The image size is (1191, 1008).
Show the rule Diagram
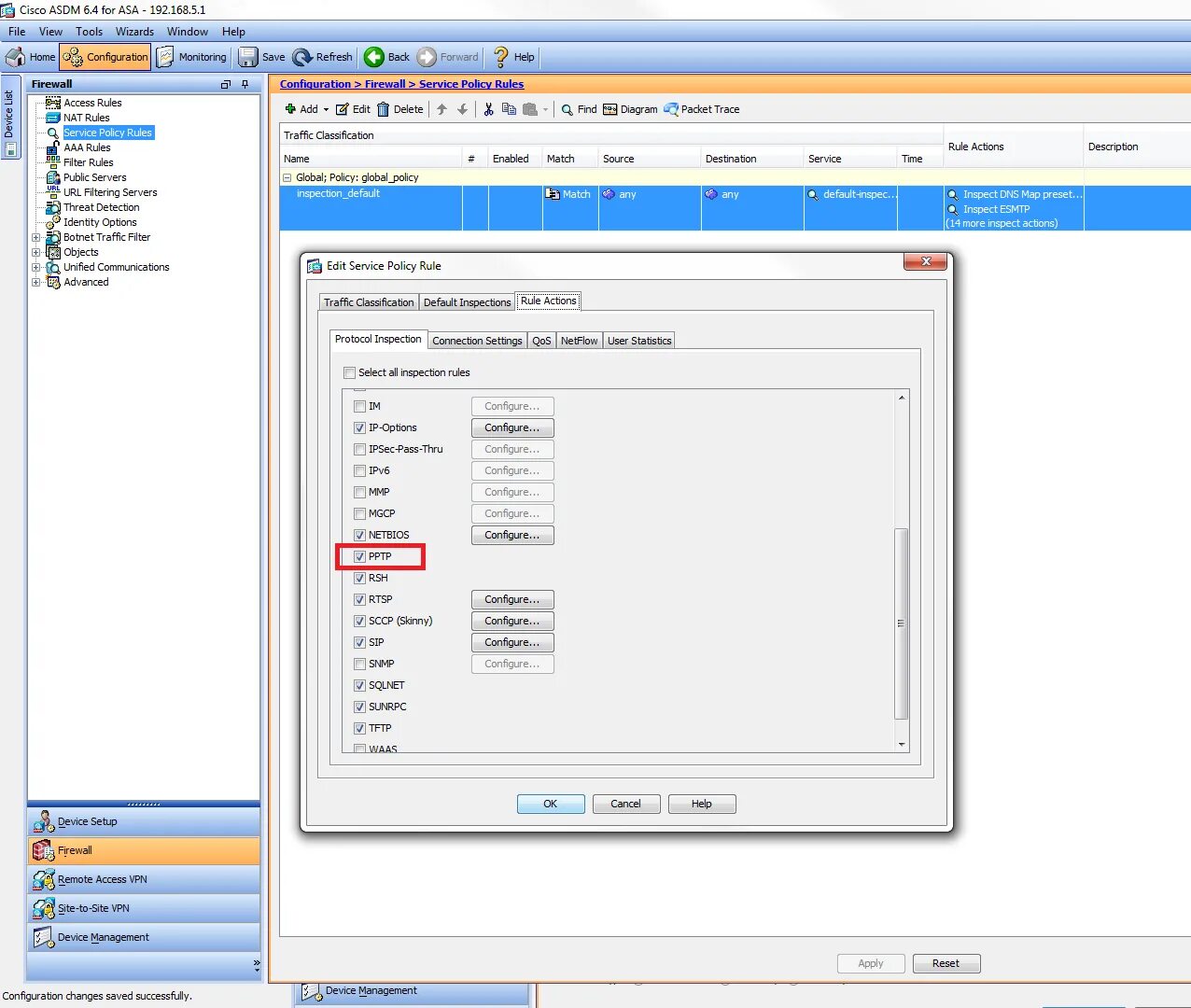(x=630, y=109)
